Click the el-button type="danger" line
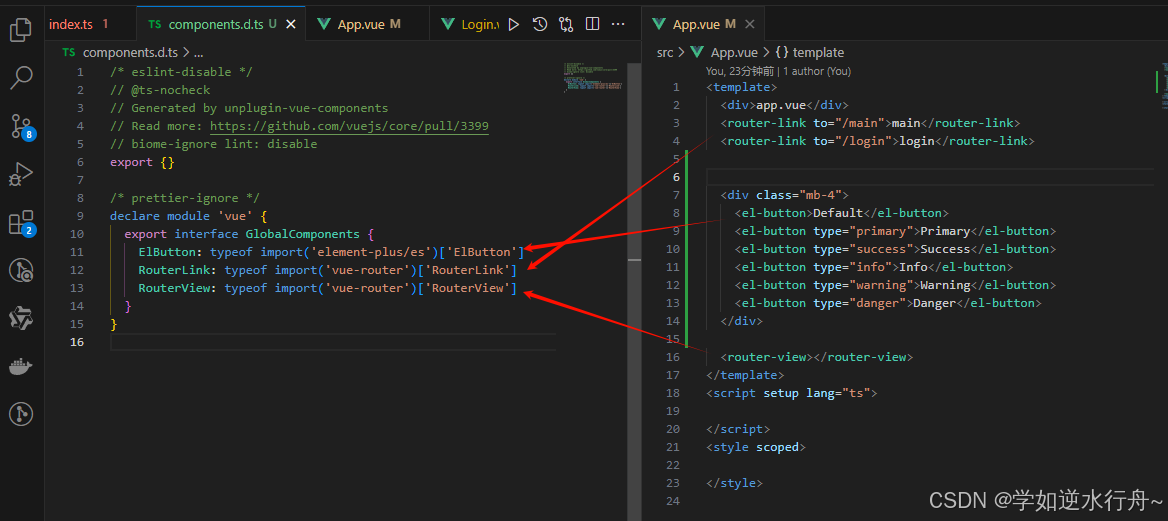This screenshot has height=521, width=1168. click(x=888, y=303)
